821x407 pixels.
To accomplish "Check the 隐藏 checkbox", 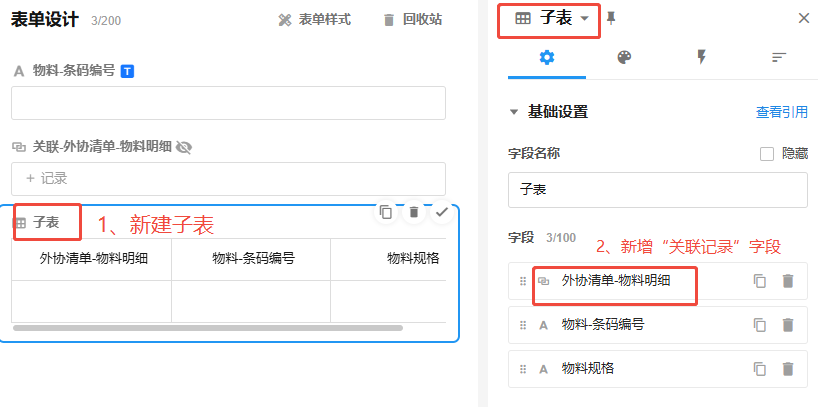I will pos(767,154).
